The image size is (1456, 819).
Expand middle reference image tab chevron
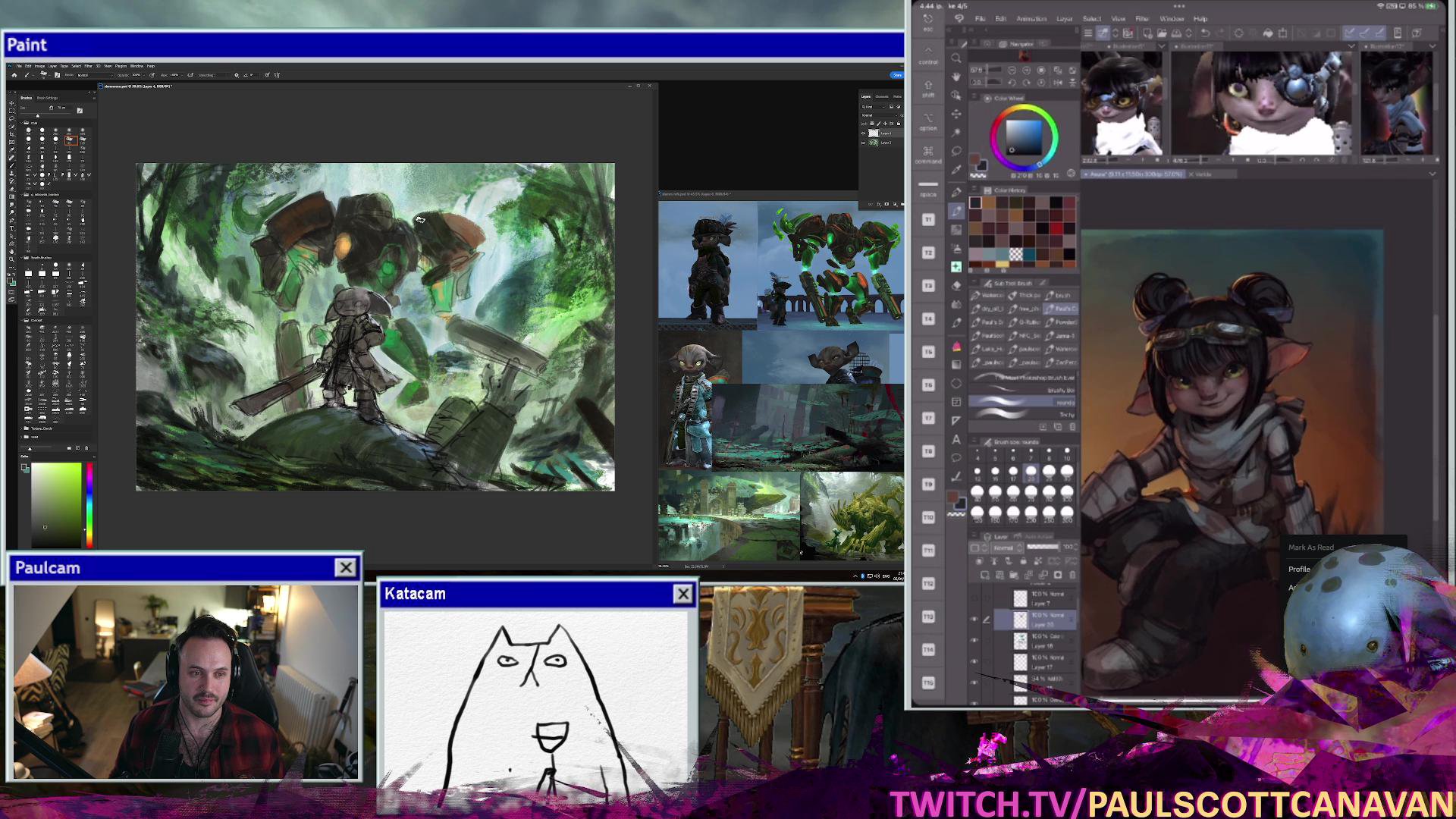(1351, 46)
